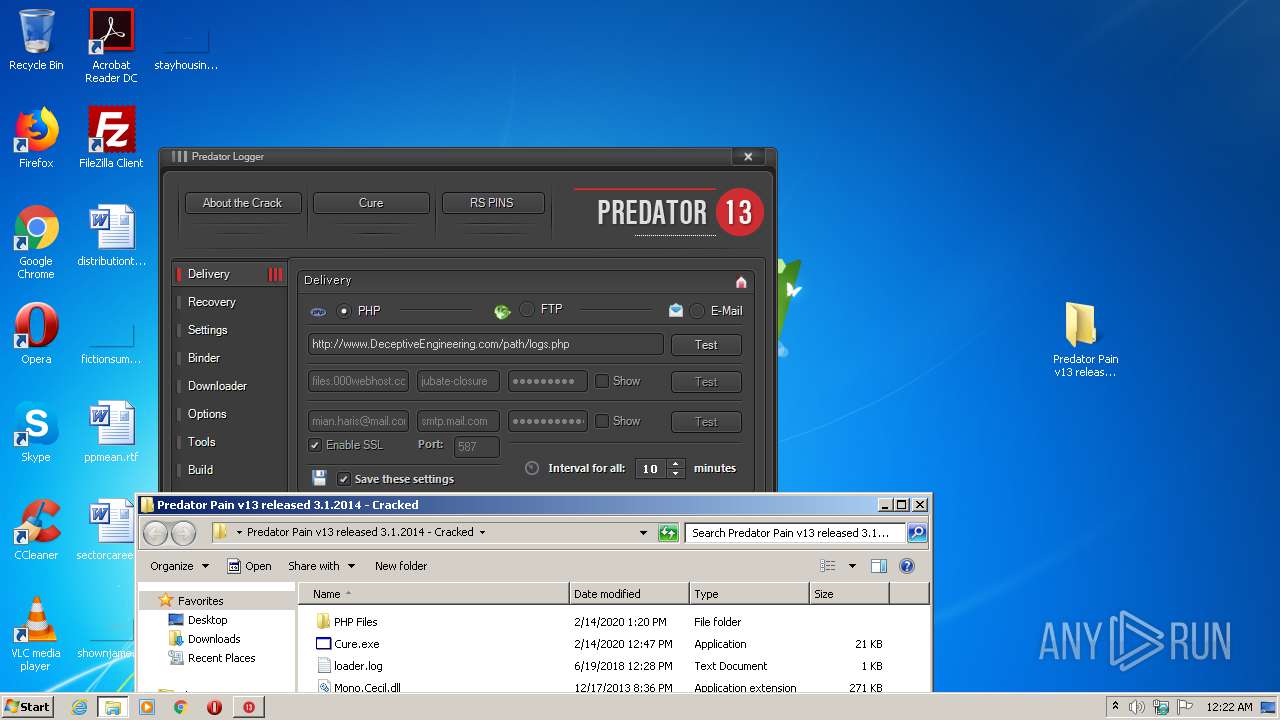Screen dimensions: 1280x720
Task: Uncheck Save these settings checkbox
Action: click(x=343, y=479)
